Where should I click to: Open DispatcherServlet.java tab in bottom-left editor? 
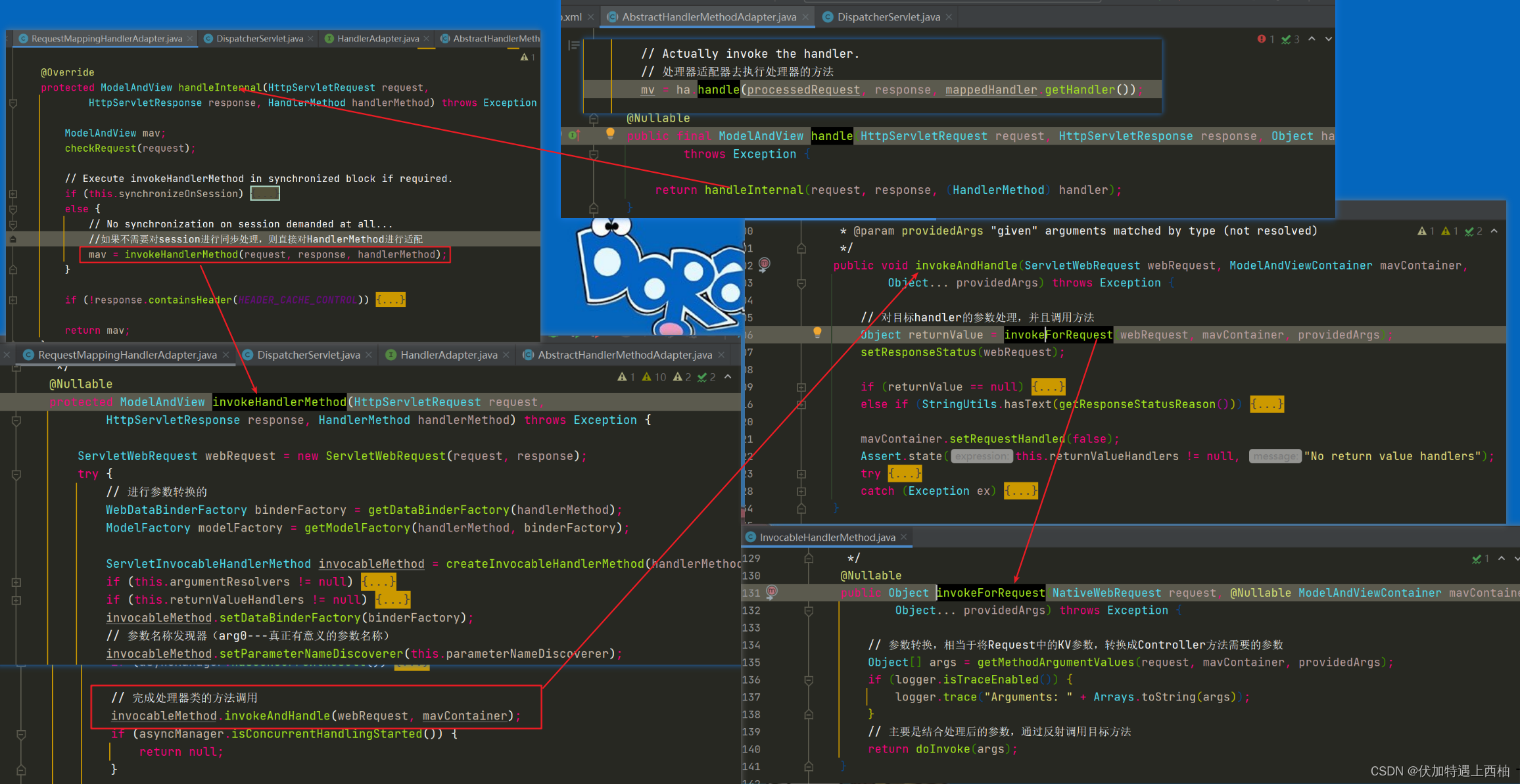308,355
